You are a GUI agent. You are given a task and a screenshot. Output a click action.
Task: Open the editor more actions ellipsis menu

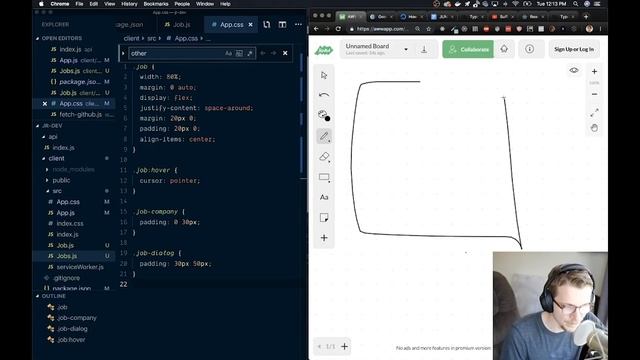click(298, 24)
